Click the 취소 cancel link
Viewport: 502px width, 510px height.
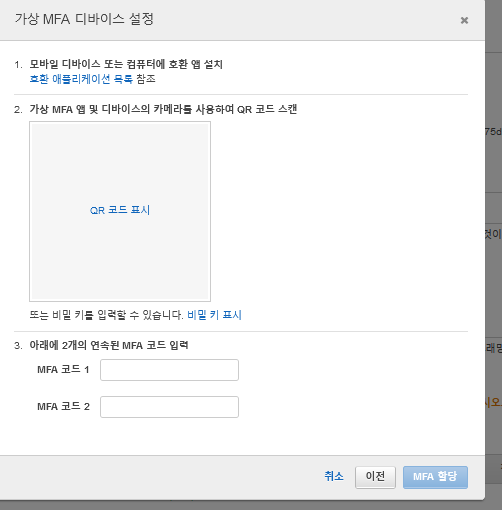pos(334,476)
